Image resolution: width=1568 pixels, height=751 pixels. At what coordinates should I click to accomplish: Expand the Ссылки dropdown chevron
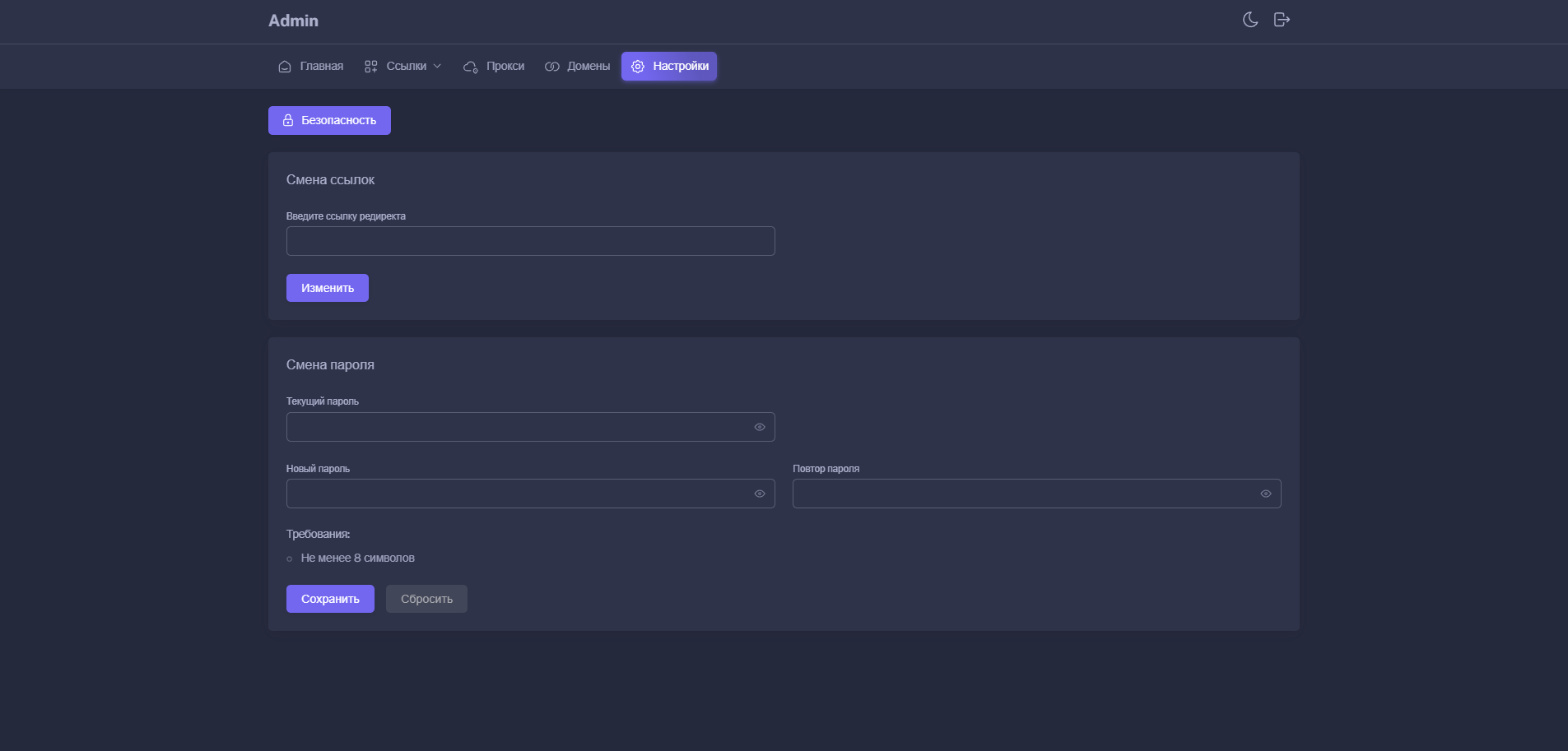click(x=437, y=67)
